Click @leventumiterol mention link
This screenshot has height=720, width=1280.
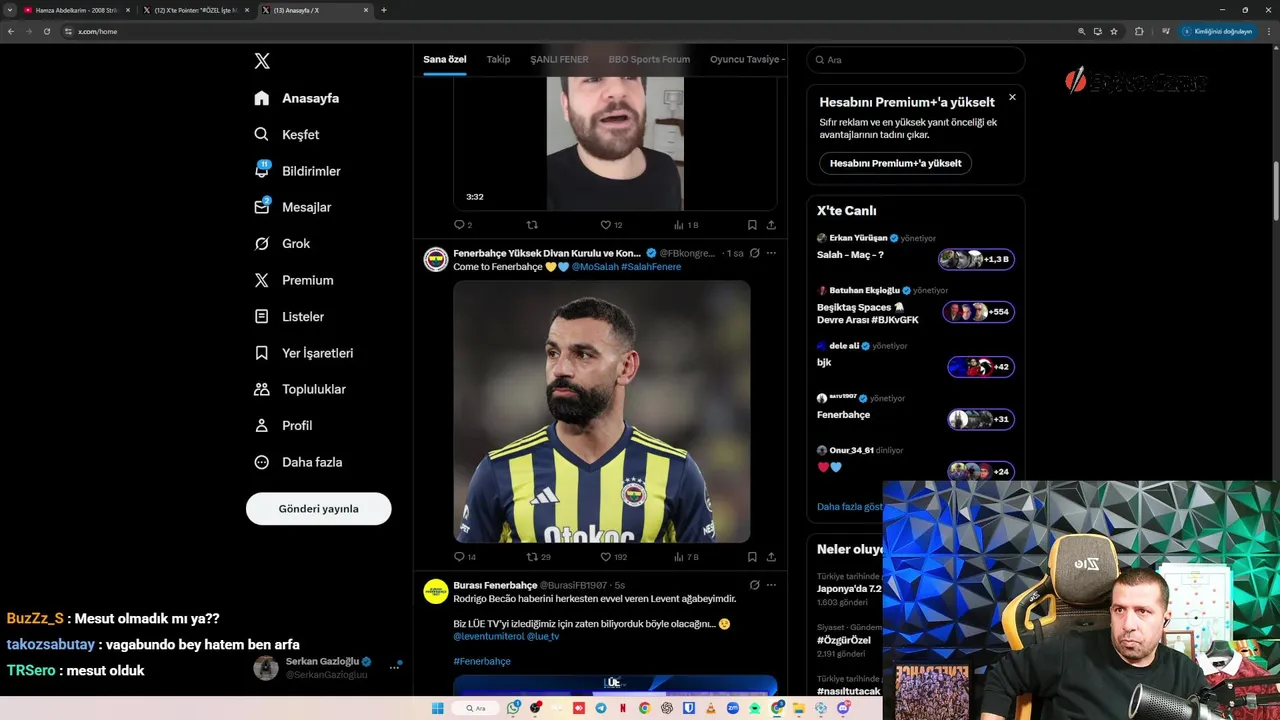[489, 636]
